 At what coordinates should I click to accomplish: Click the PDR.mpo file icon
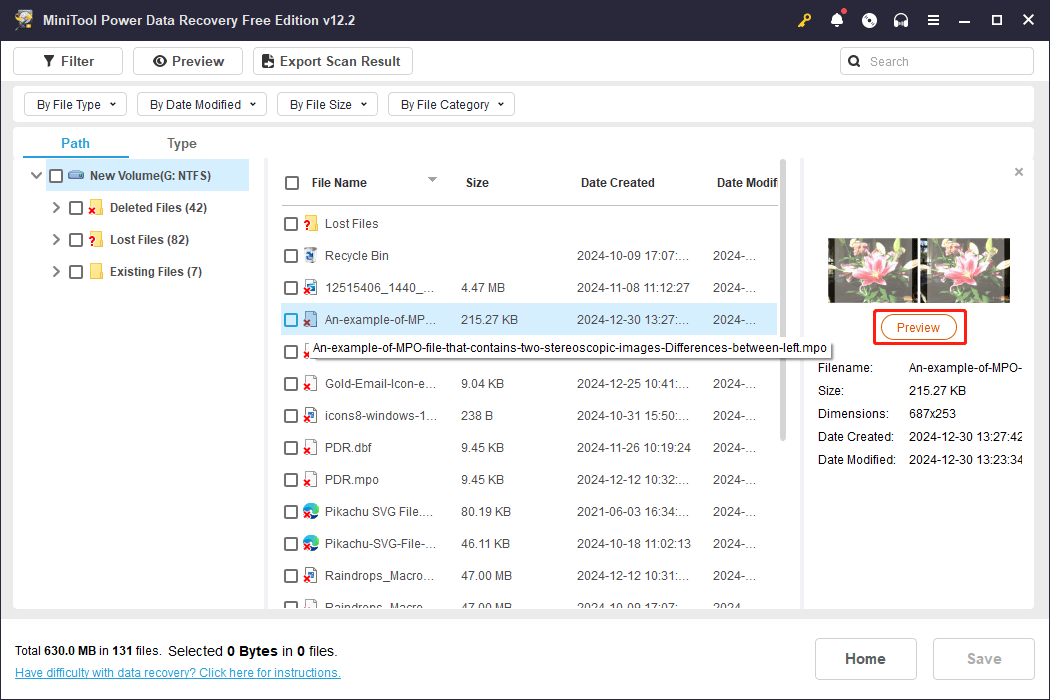click(310, 480)
